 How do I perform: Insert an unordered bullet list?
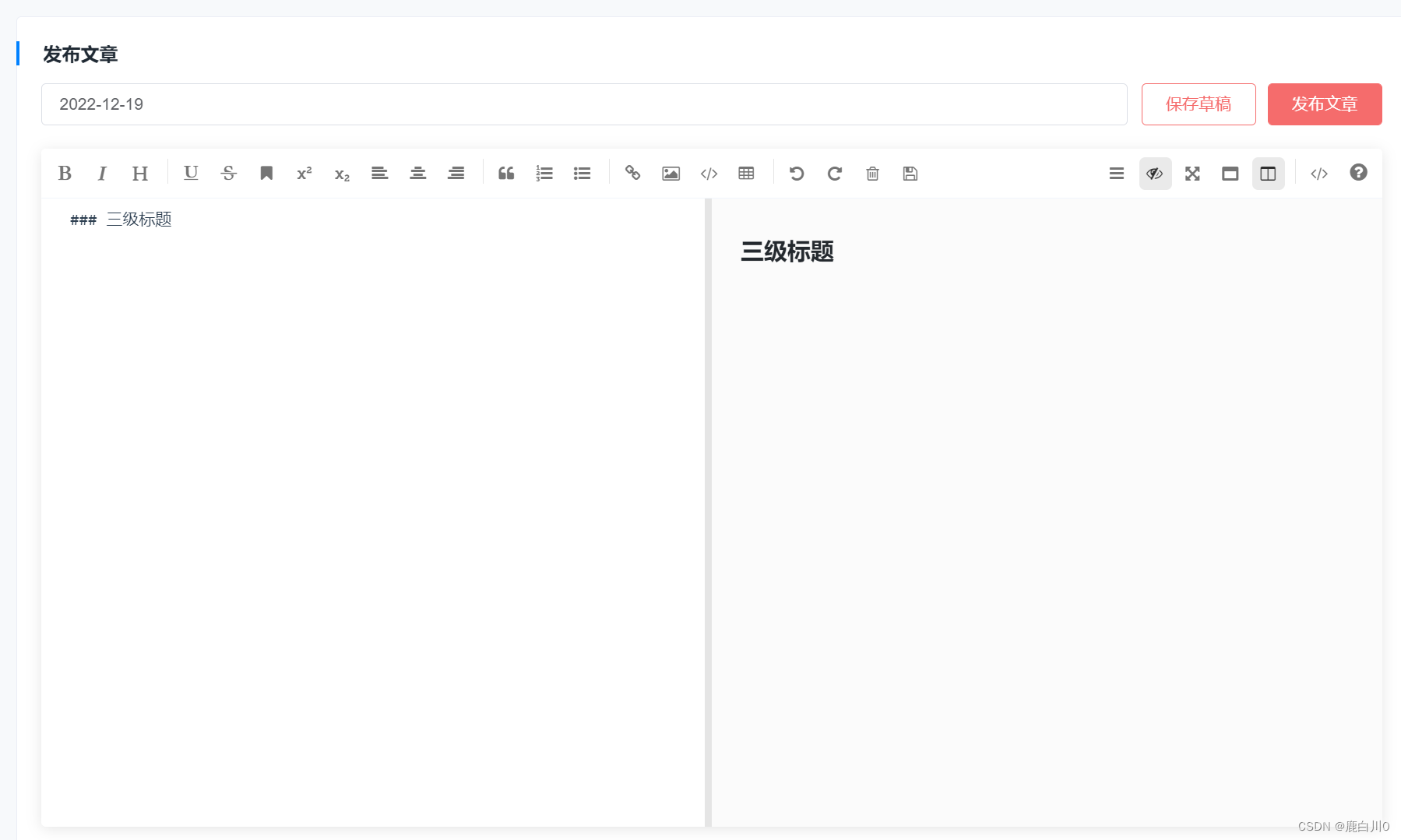tap(582, 173)
